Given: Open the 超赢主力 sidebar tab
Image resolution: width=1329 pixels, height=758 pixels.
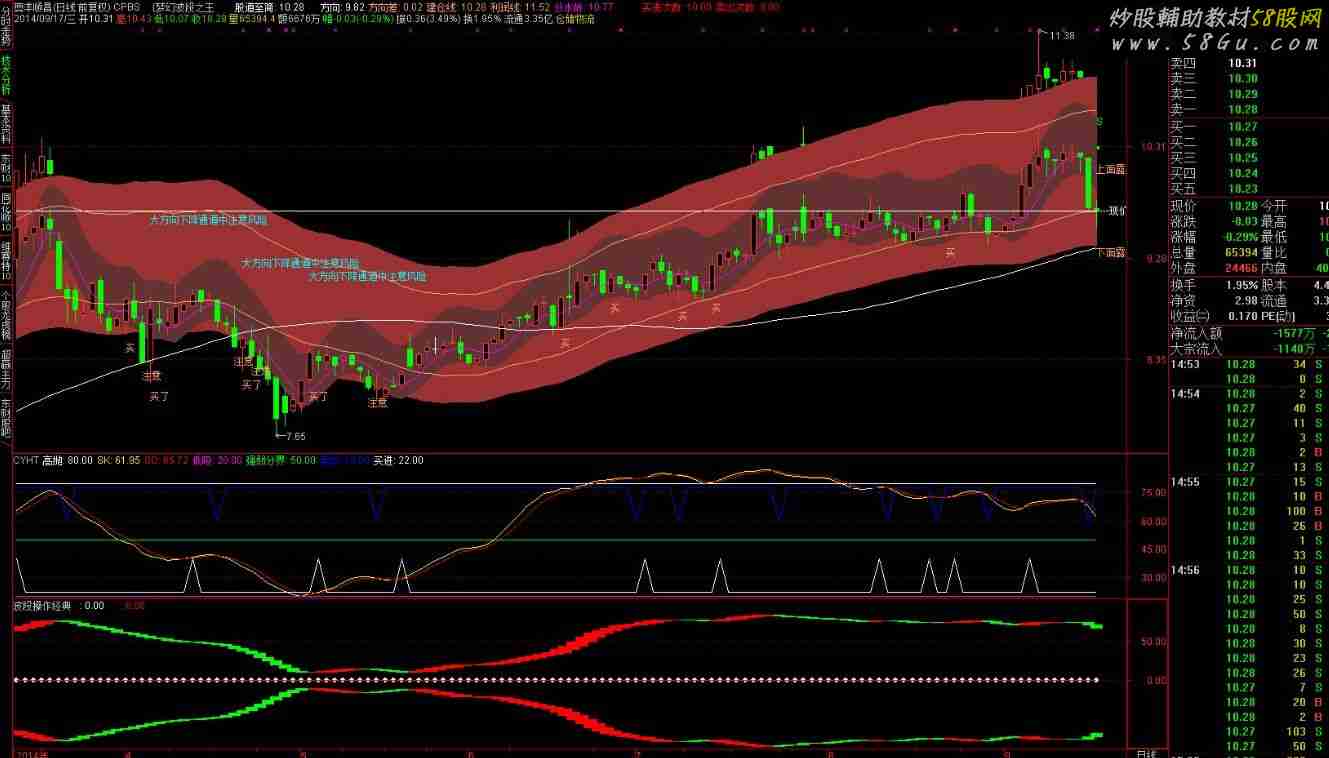Looking at the screenshot, I should click(6, 367).
